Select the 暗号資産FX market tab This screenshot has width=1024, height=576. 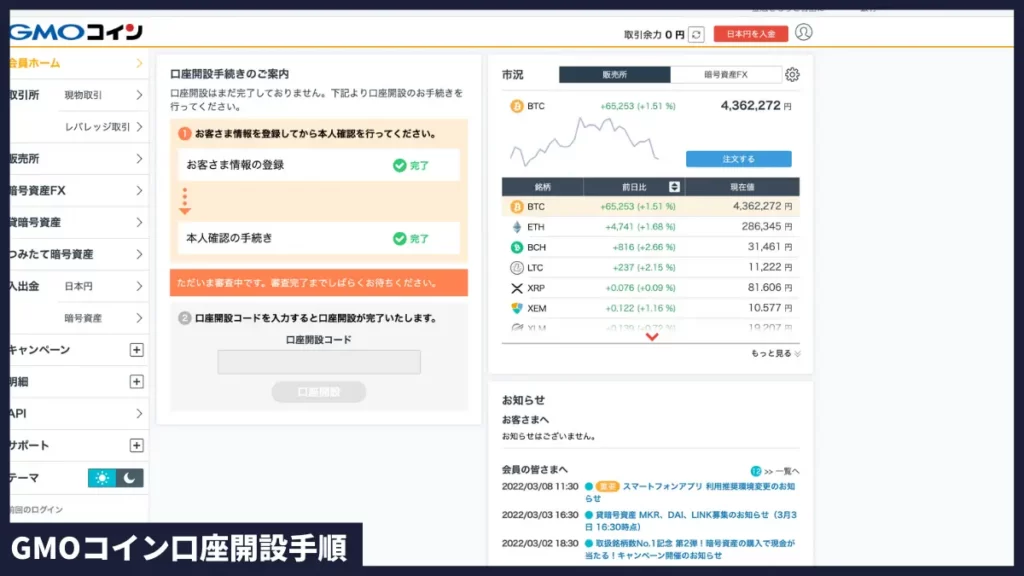click(726, 74)
